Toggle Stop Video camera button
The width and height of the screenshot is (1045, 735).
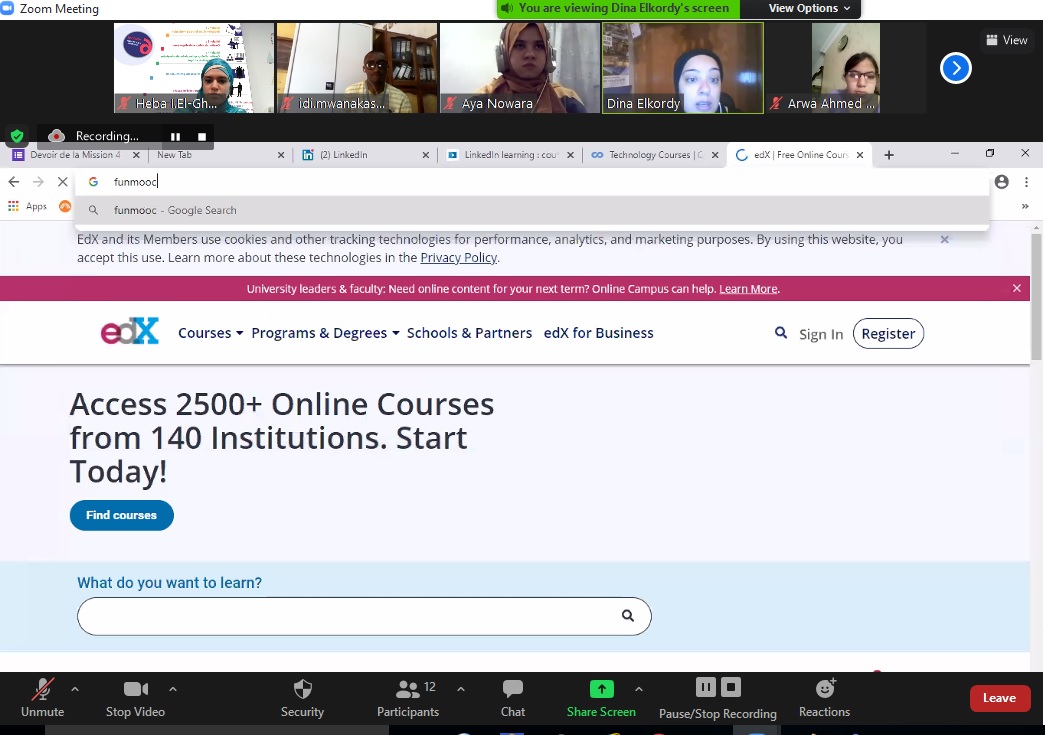click(135, 689)
